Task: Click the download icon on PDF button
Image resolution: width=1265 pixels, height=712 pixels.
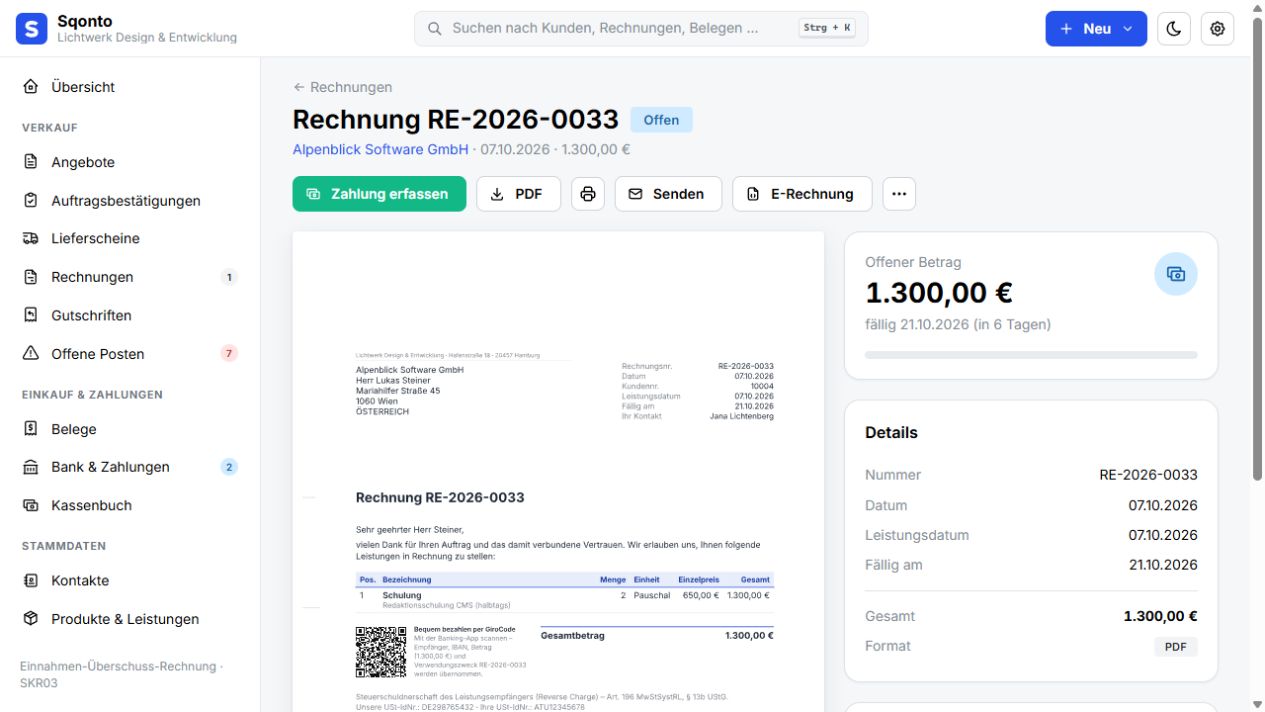Action: click(497, 194)
